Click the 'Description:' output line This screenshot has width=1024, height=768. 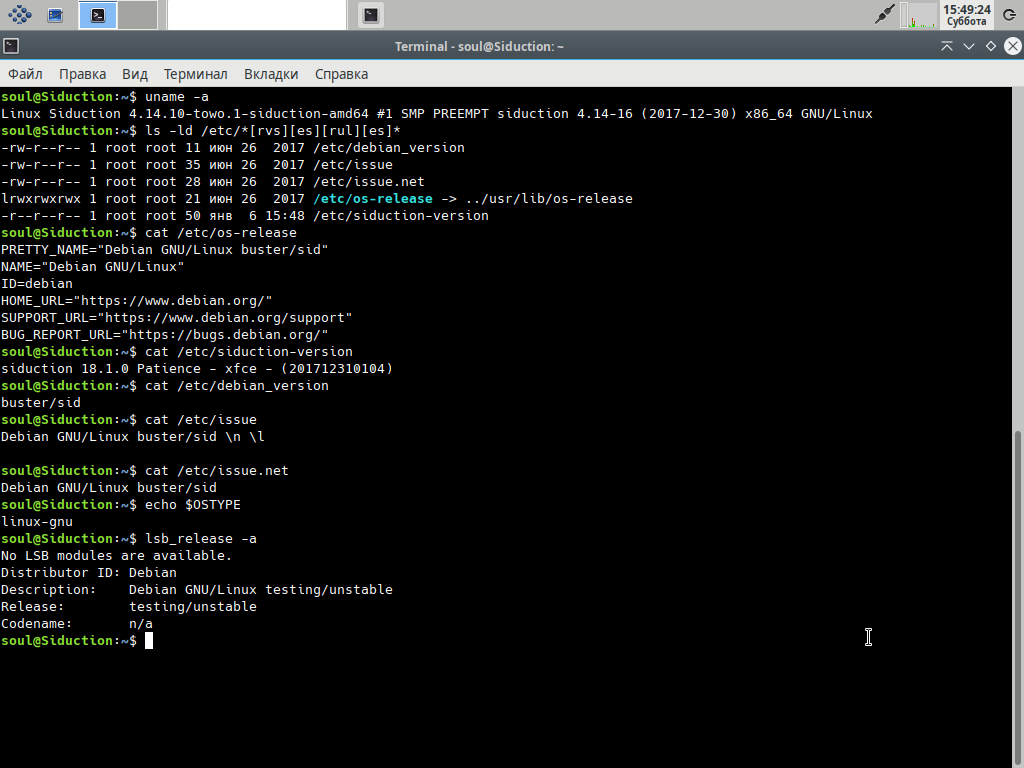(x=197, y=590)
